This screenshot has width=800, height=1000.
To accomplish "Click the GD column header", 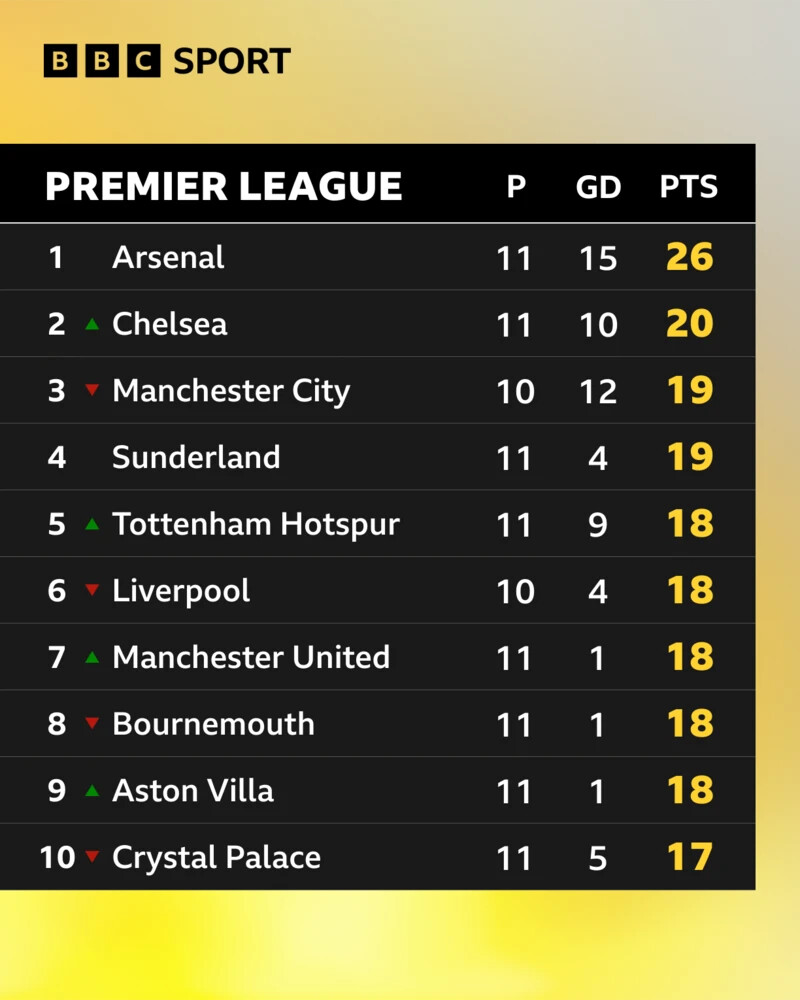I will [x=598, y=187].
